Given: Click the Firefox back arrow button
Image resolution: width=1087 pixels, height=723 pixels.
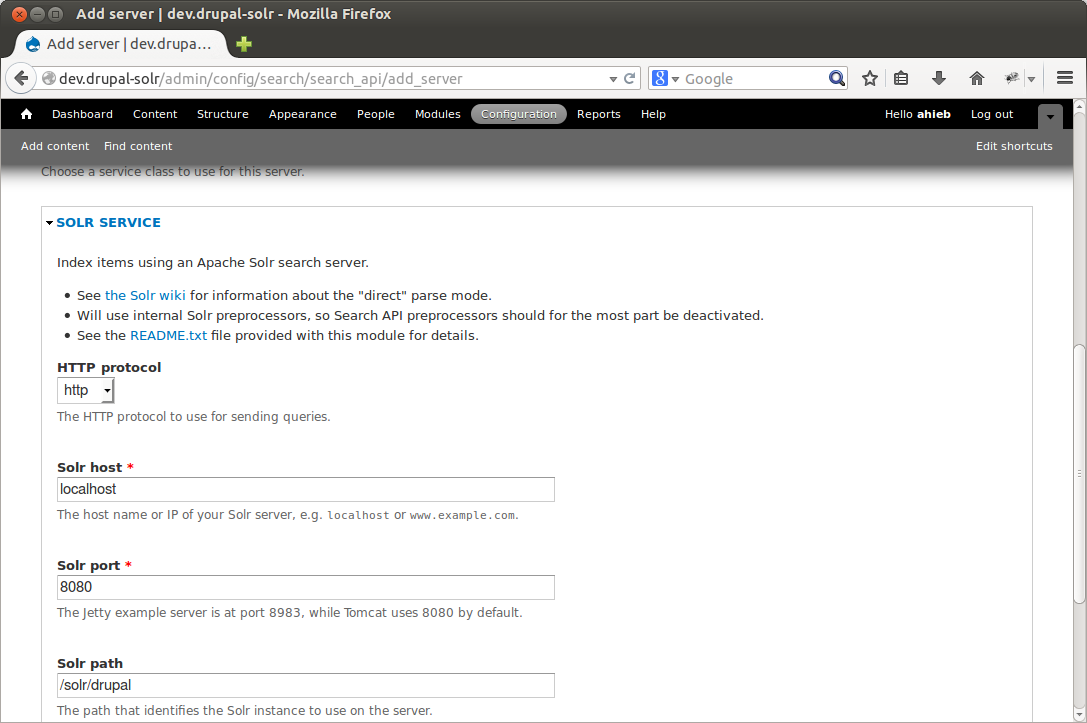Looking at the screenshot, I should point(21,78).
